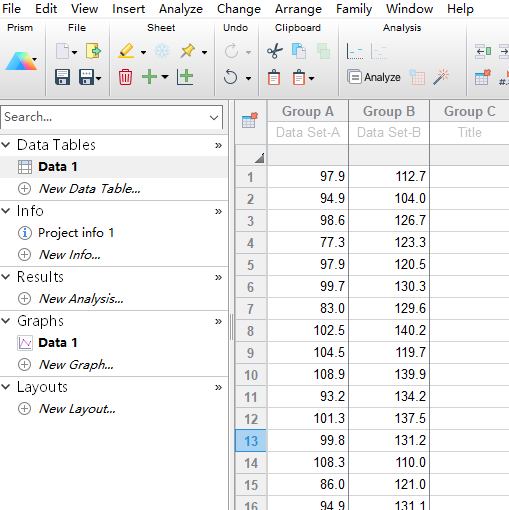Click the Paste clipboard icon
The width and height of the screenshot is (509, 510).
point(274,77)
